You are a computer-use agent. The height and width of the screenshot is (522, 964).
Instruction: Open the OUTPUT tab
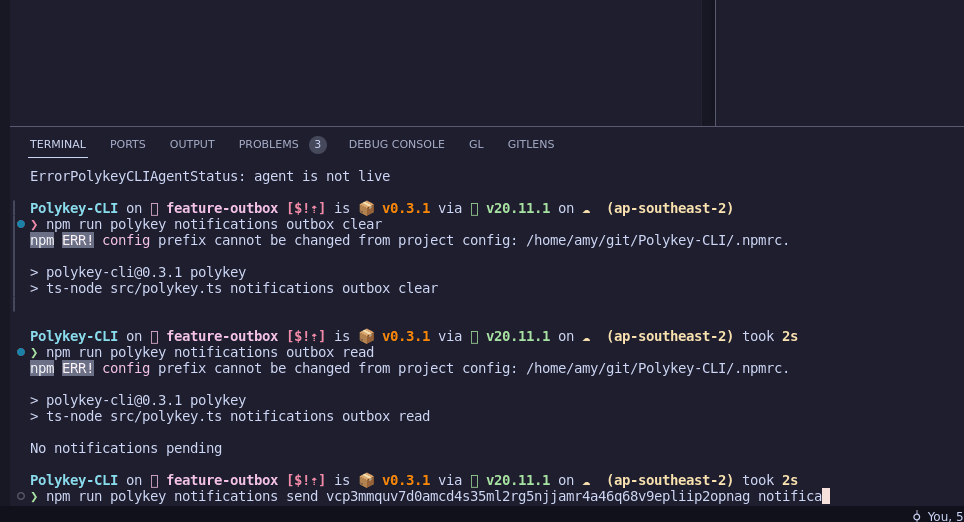tap(192, 144)
